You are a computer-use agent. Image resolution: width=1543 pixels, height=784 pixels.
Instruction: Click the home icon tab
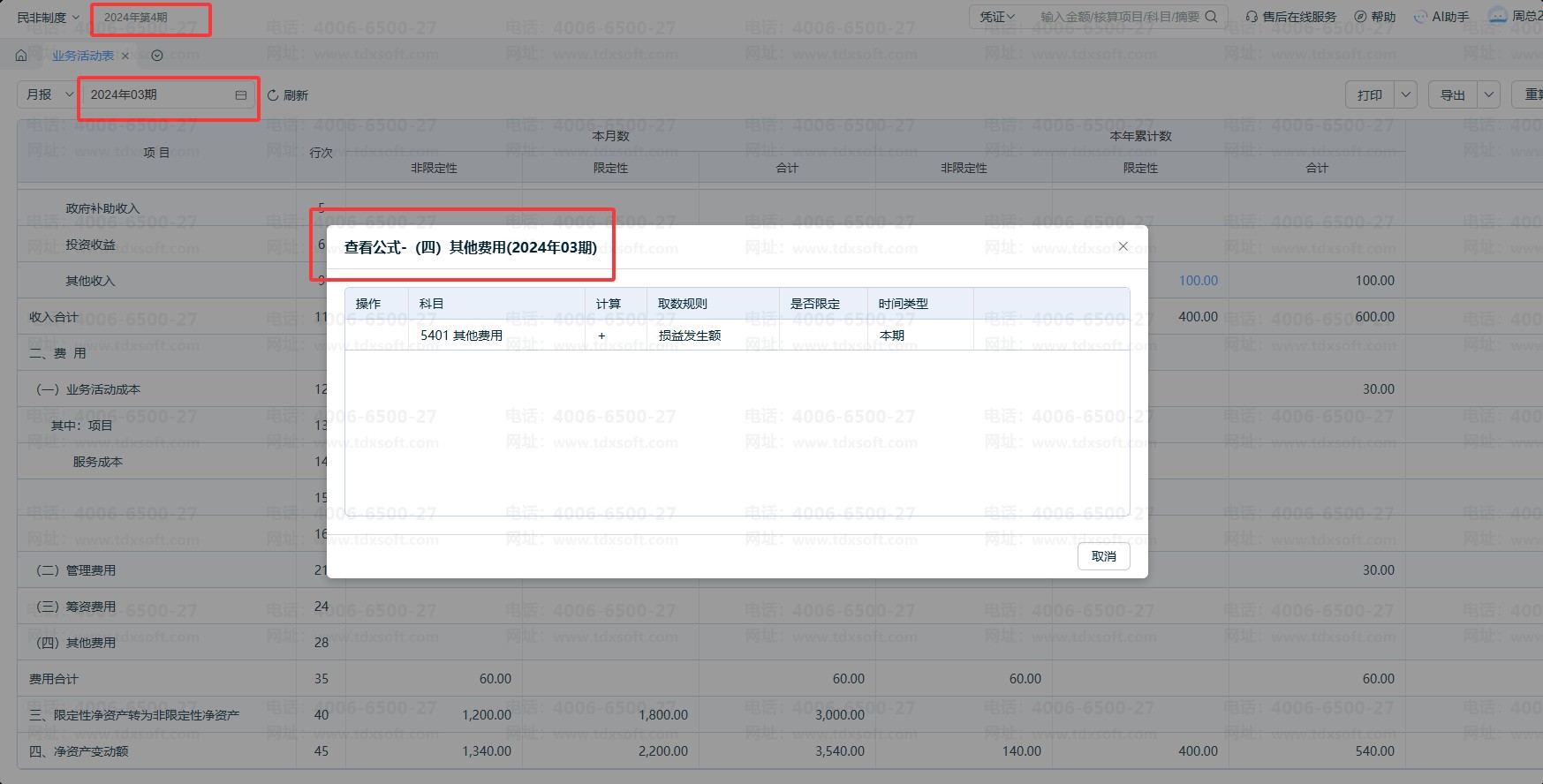click(21, 56)
